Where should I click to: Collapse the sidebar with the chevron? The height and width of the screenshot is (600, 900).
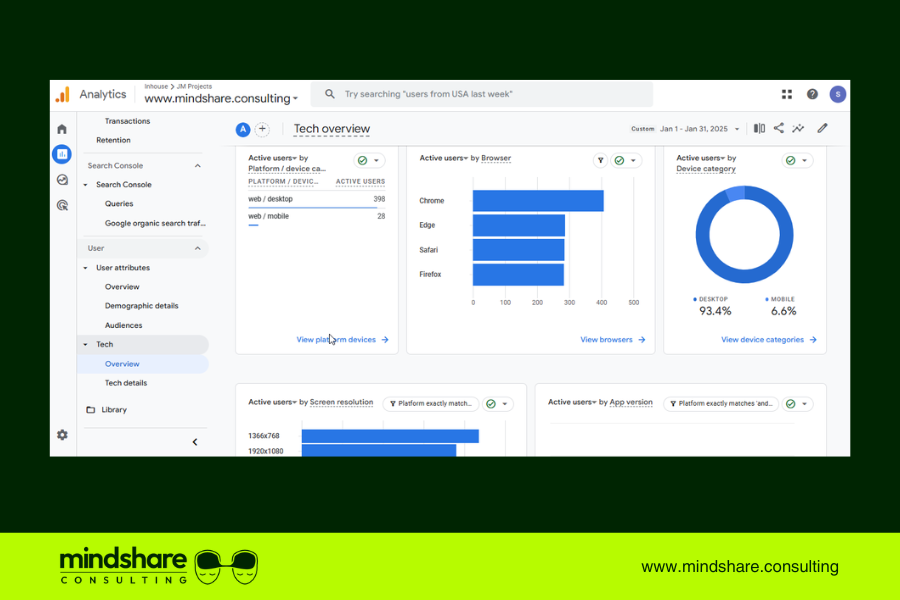[195, 442]
